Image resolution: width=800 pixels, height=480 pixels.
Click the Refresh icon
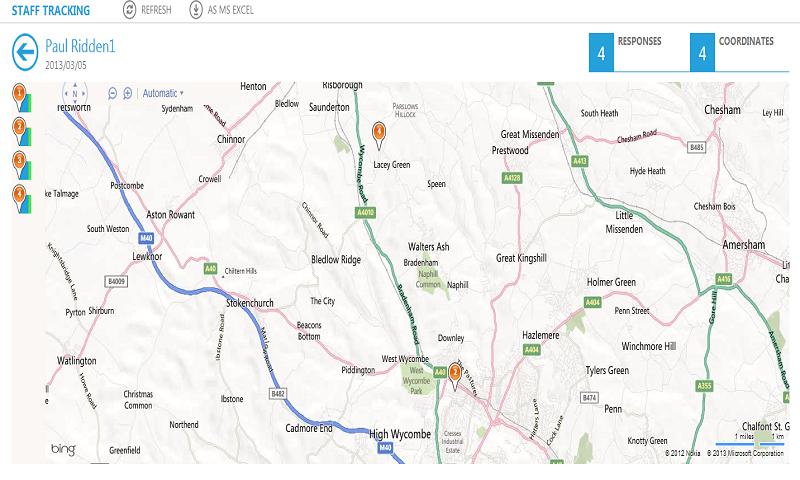pyautogui.click(x=130, y=10)
